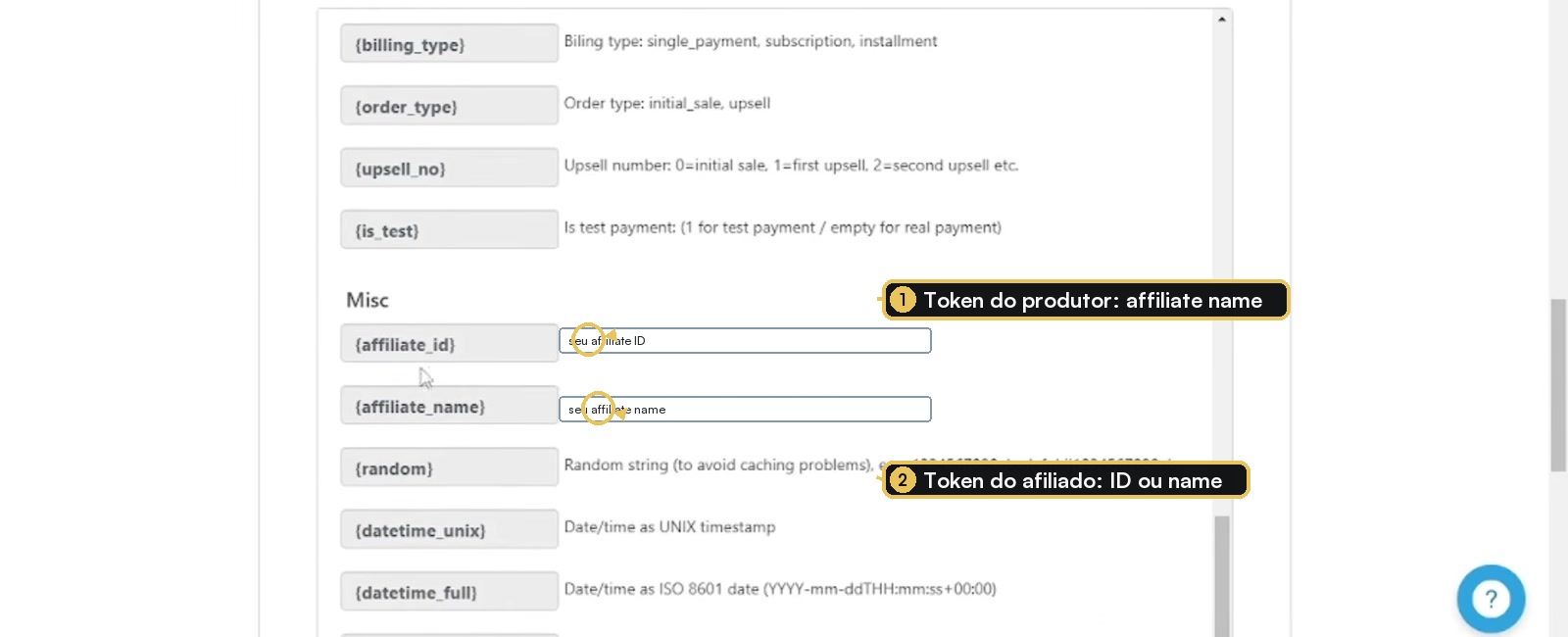Select text 'Date/time as ISO 8601 date'

(x=780, y=589)
